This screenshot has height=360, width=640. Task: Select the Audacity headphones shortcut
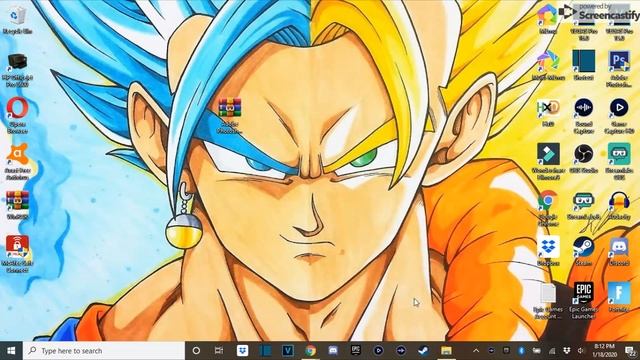coord(619,206)
